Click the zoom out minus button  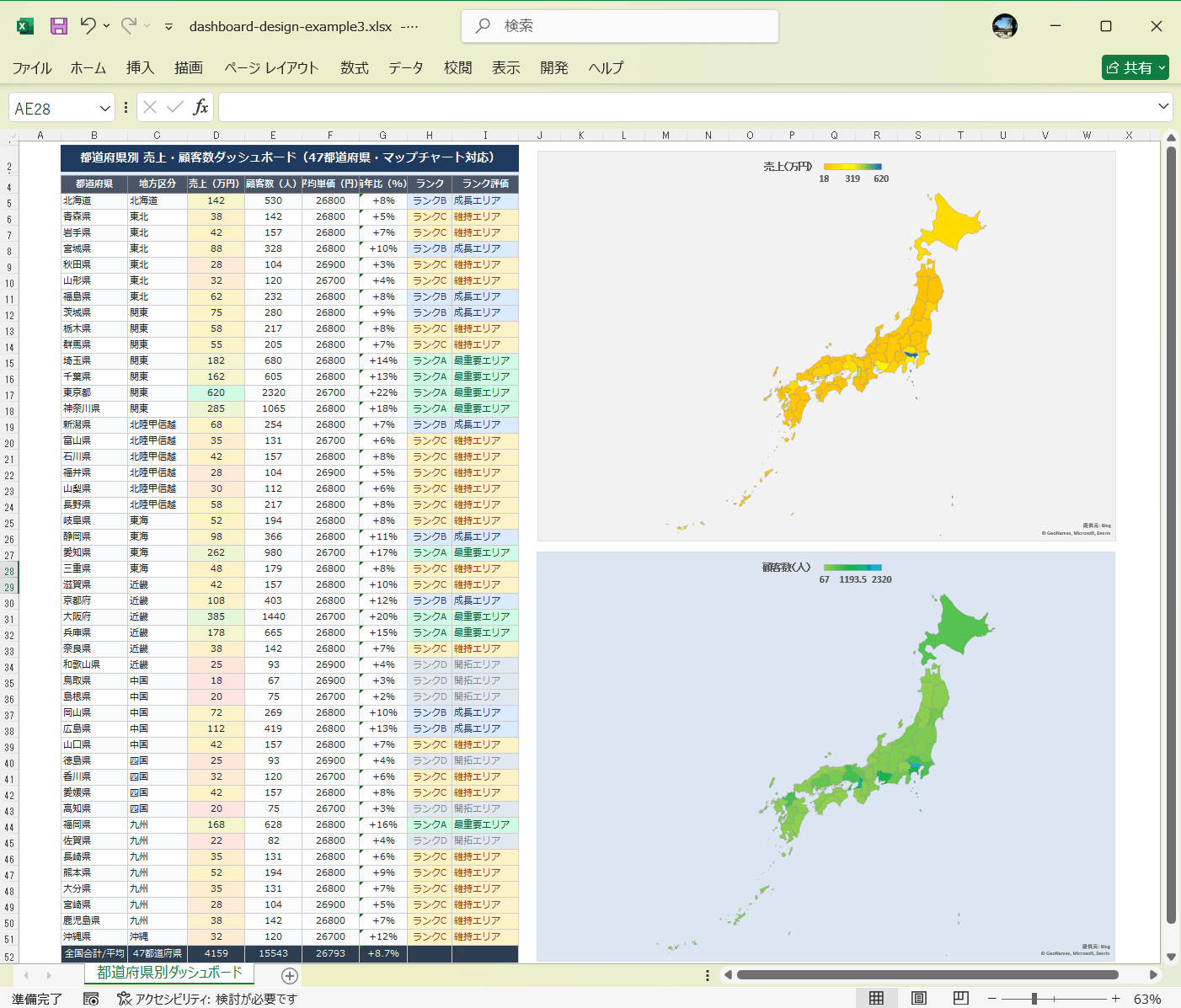992,999
